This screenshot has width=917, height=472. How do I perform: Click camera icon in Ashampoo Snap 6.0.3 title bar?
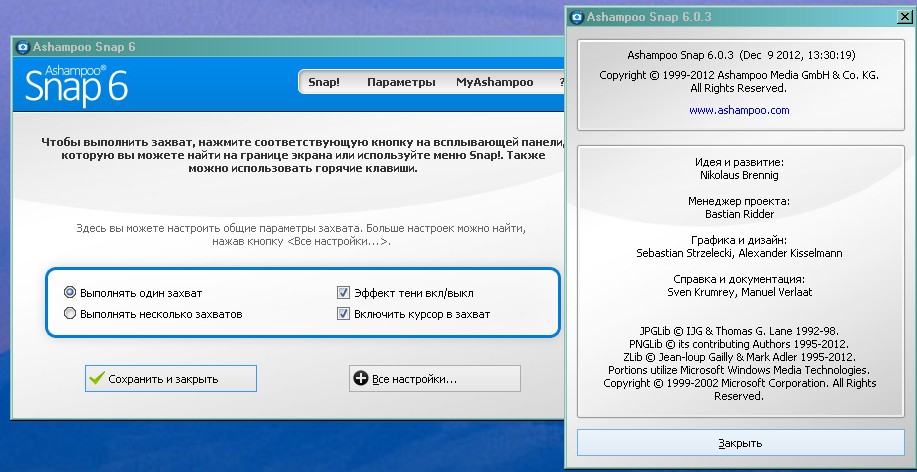click(x=577, y=17)
